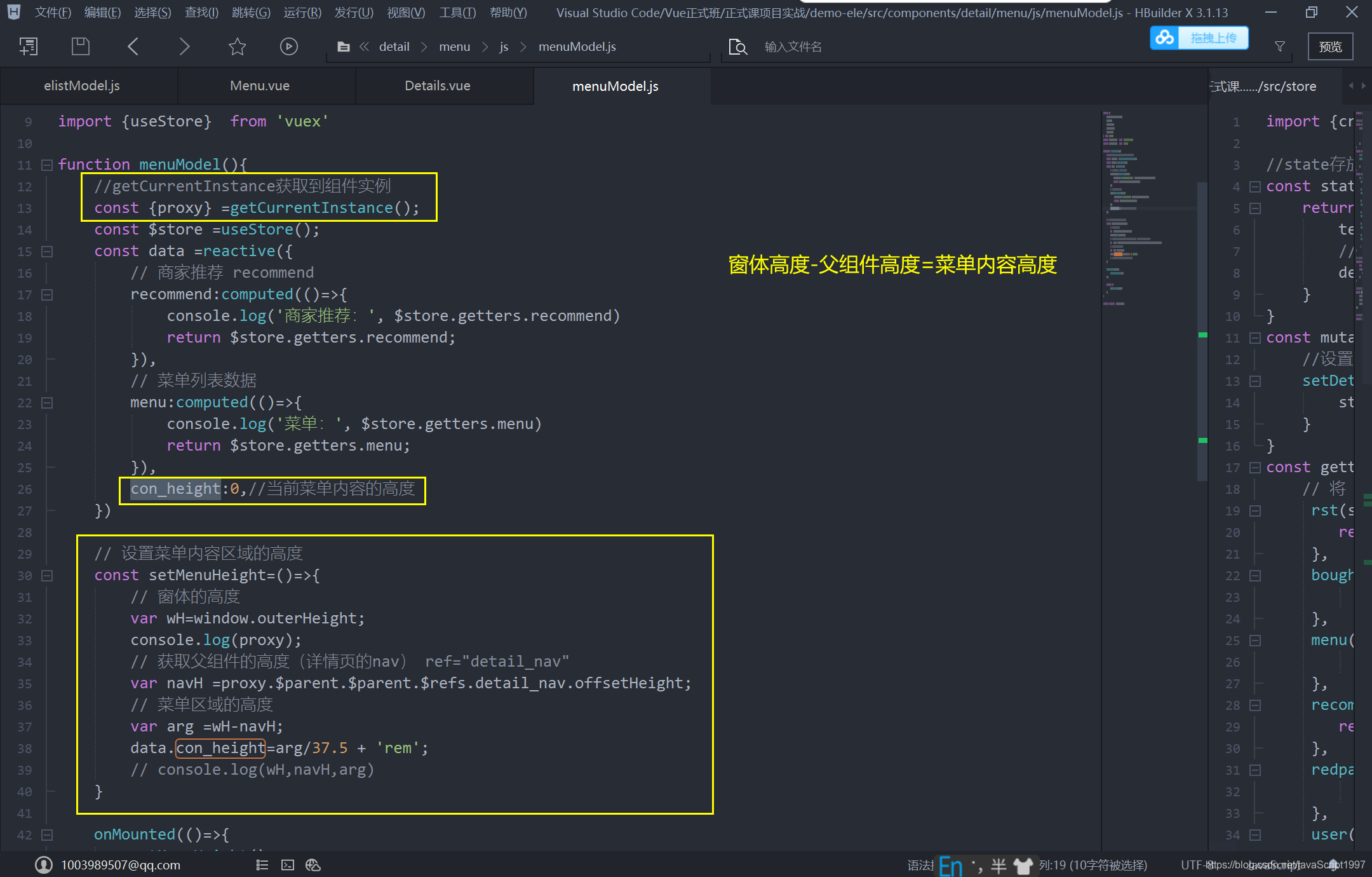Screen dimensions: 1372x877
Task: Click the user account avatar icon
Action: 44,865
